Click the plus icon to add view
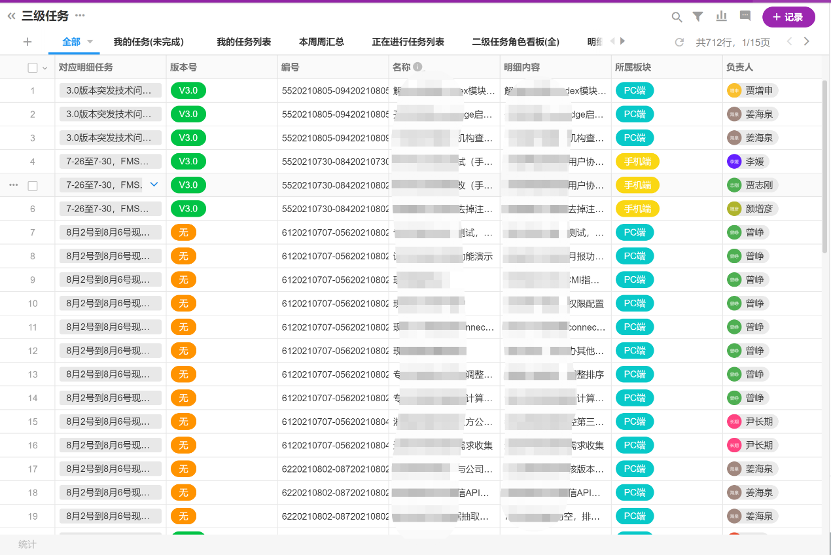Image resolution: width=832 pixels, height=556 pixels. tap(27, 42)
